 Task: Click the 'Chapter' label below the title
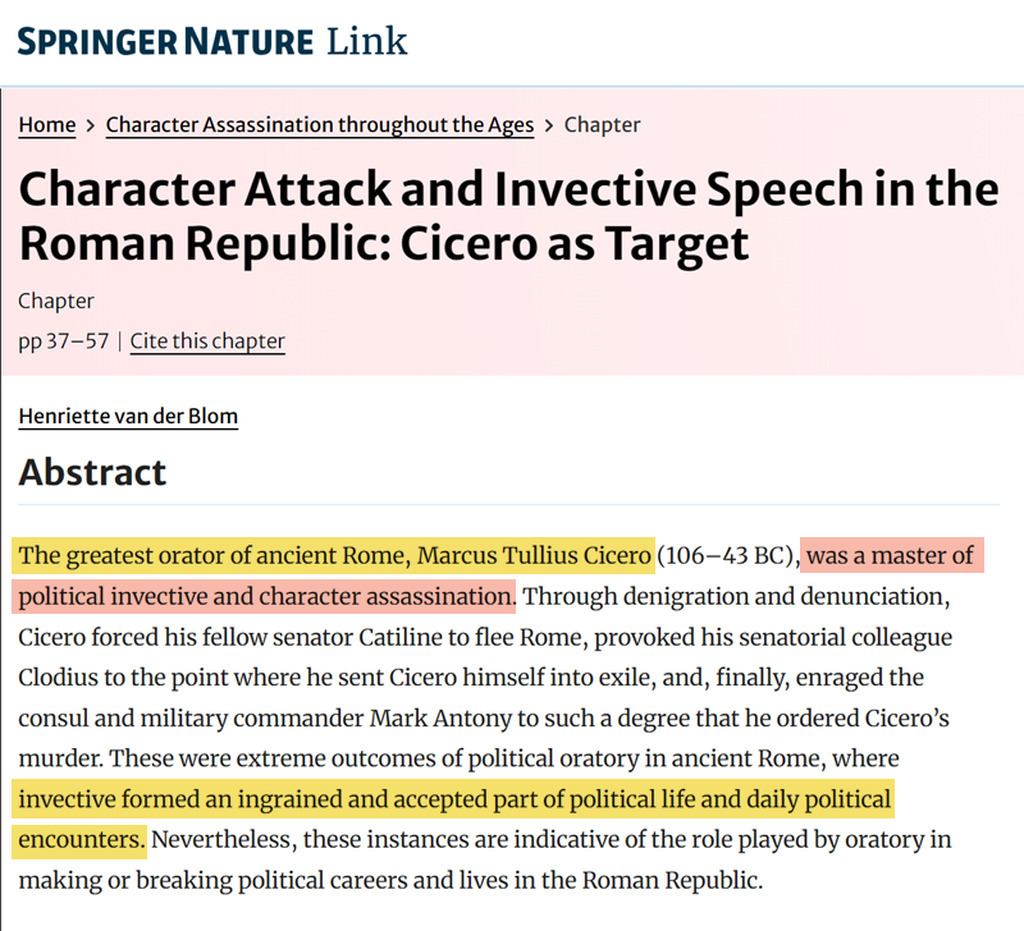[56, 301]
